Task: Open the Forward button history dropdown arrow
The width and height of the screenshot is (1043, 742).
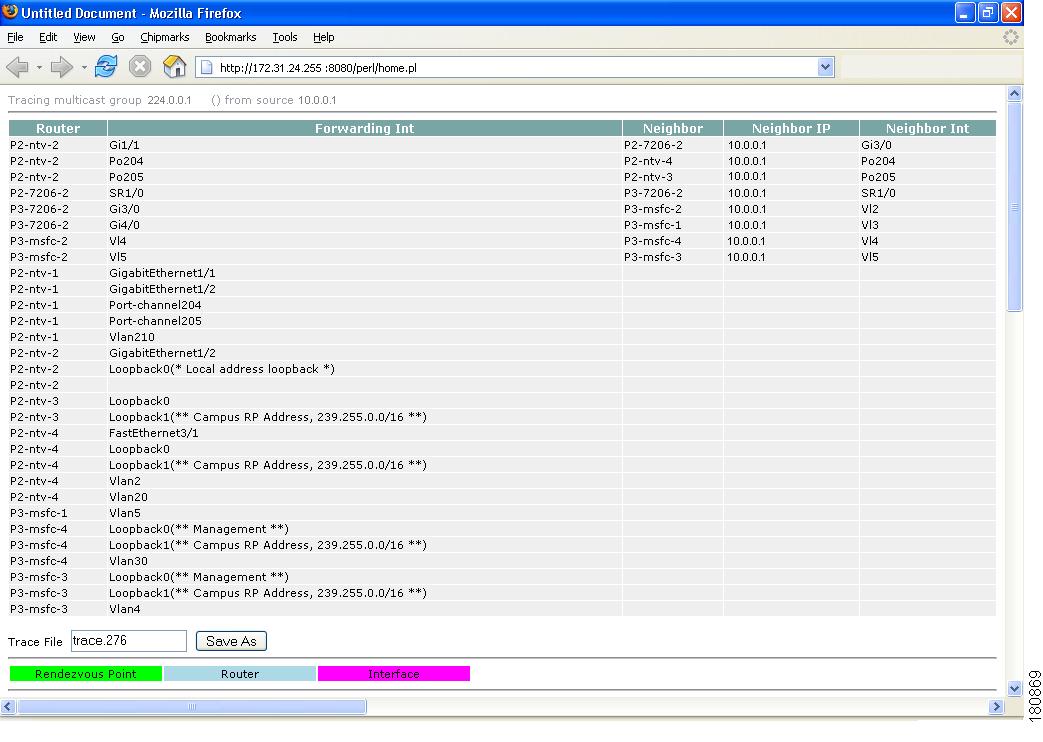Action: tap(84, 67)
